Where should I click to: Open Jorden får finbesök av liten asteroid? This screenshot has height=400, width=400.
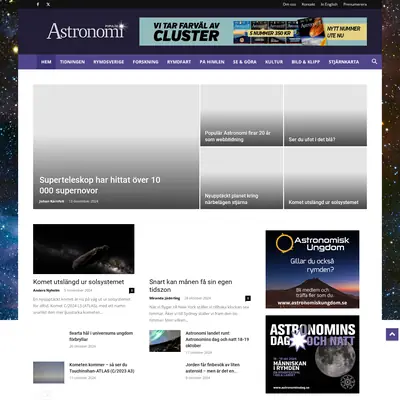[213, 368]
